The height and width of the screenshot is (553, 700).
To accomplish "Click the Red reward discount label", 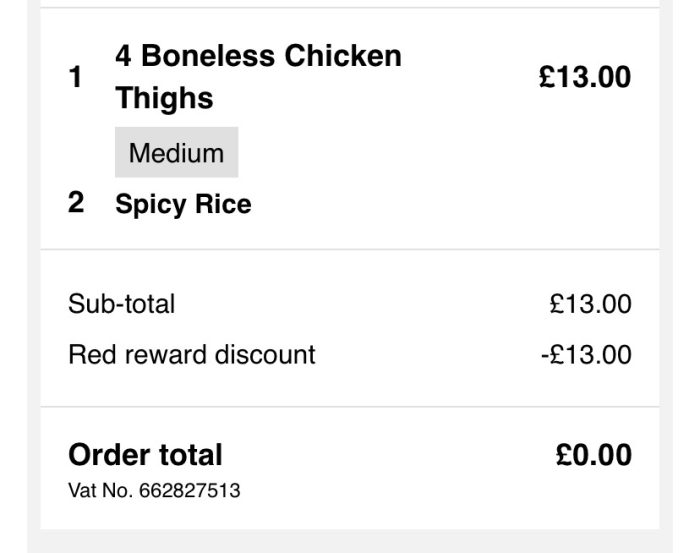I will tap(191, 354).
